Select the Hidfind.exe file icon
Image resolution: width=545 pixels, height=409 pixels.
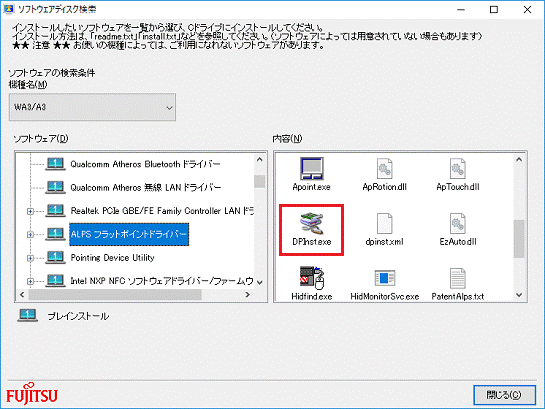coord(312,278)
